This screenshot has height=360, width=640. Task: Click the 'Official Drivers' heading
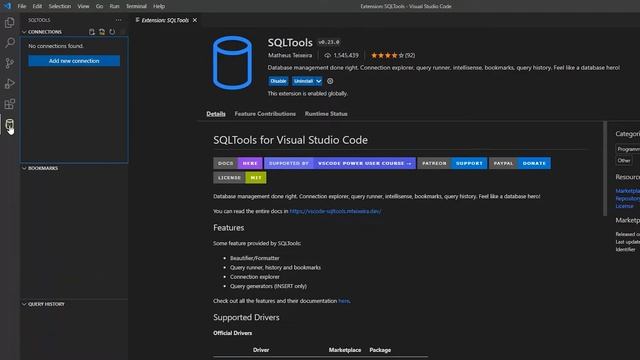(x=232, y=333)
